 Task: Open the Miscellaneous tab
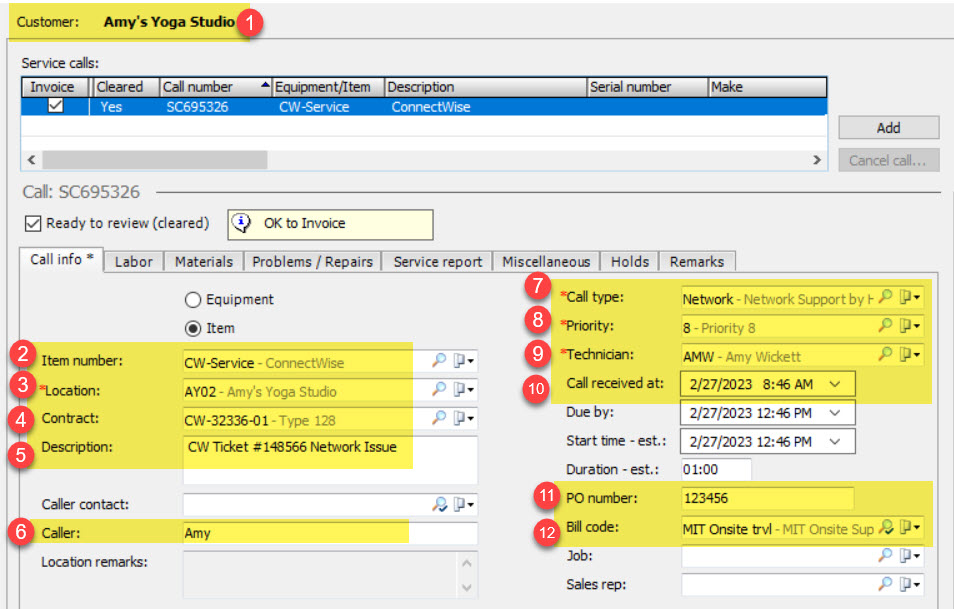click(546, 262)
